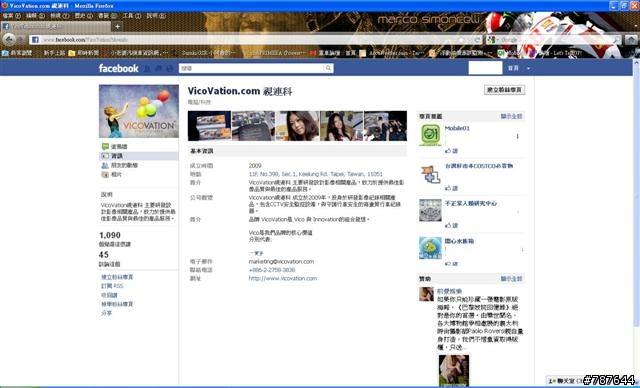Image resolution: width=640 pixels, height=388 pixels.
Task: Open the www.vicovation.com website link
Action: coord(282,279)
